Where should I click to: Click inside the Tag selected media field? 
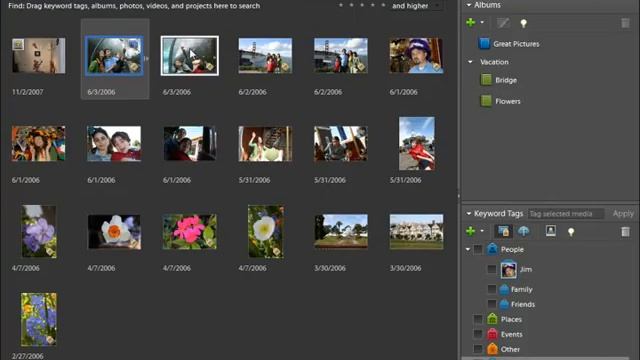coord(566,213)
